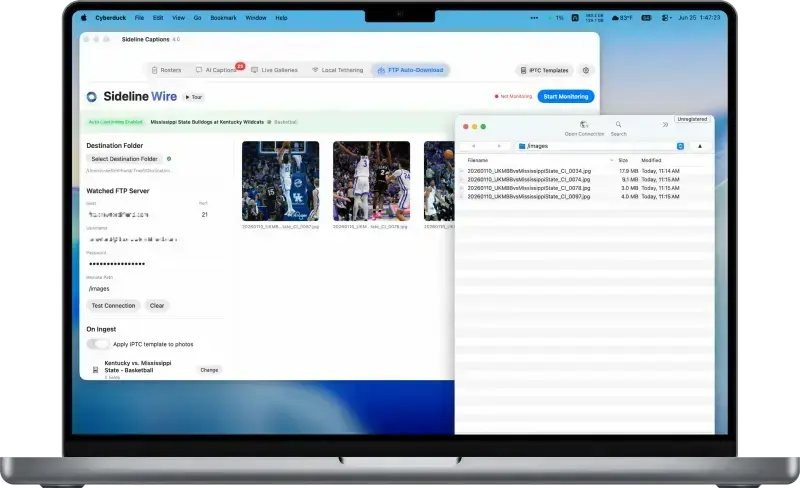The height and width of the screenshot is (488, 800).
Task: Open the Go menu
Action: click(197, 18)
